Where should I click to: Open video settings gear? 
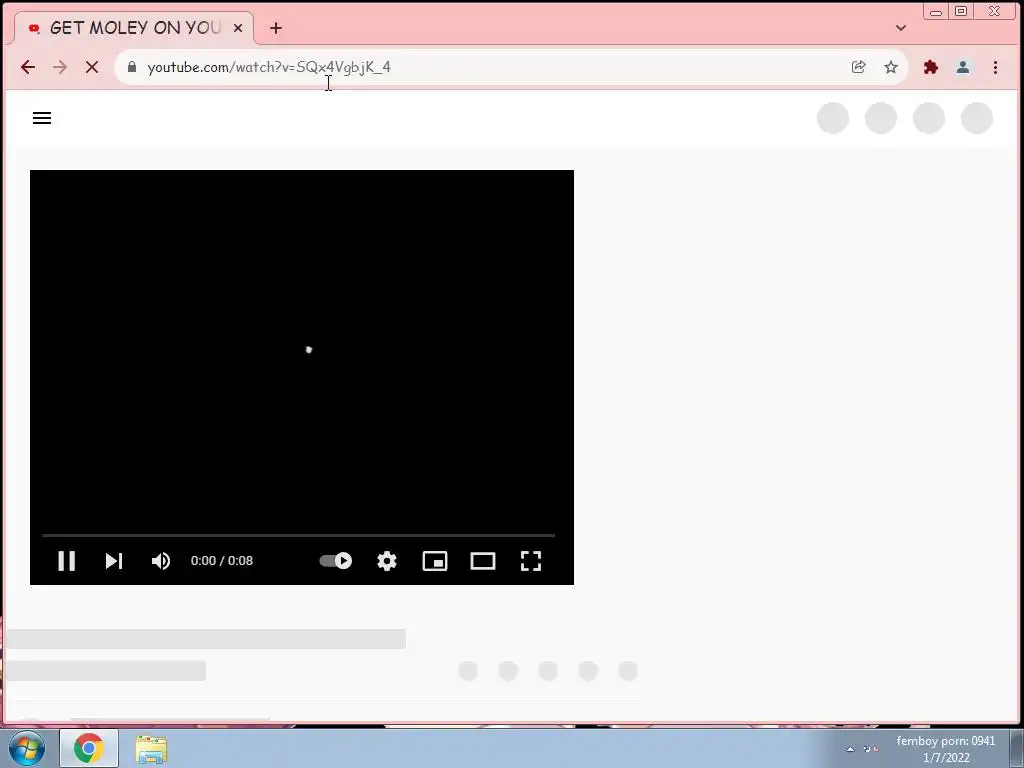pos(387,561)
